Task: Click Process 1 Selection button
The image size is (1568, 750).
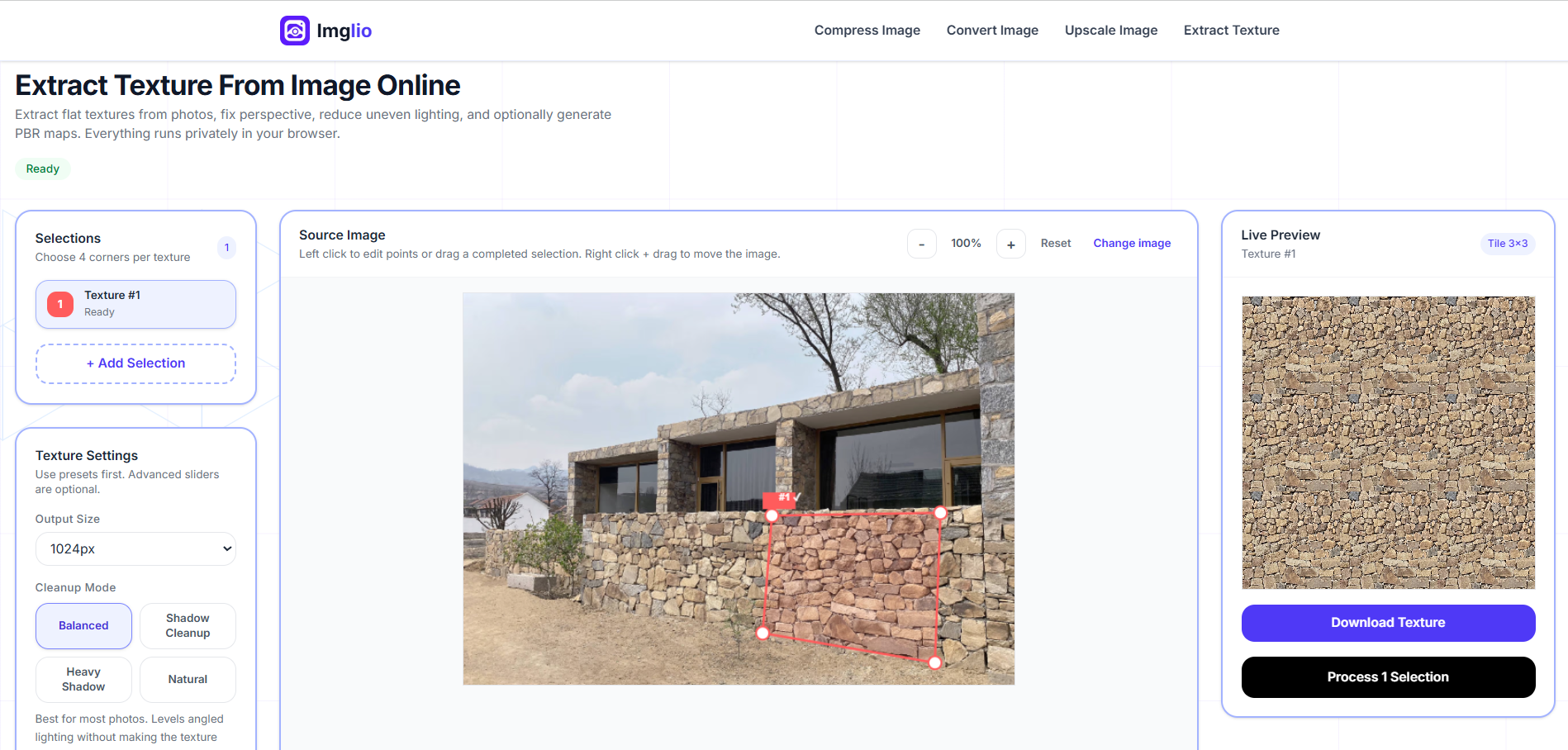Action: point(1388,677)
